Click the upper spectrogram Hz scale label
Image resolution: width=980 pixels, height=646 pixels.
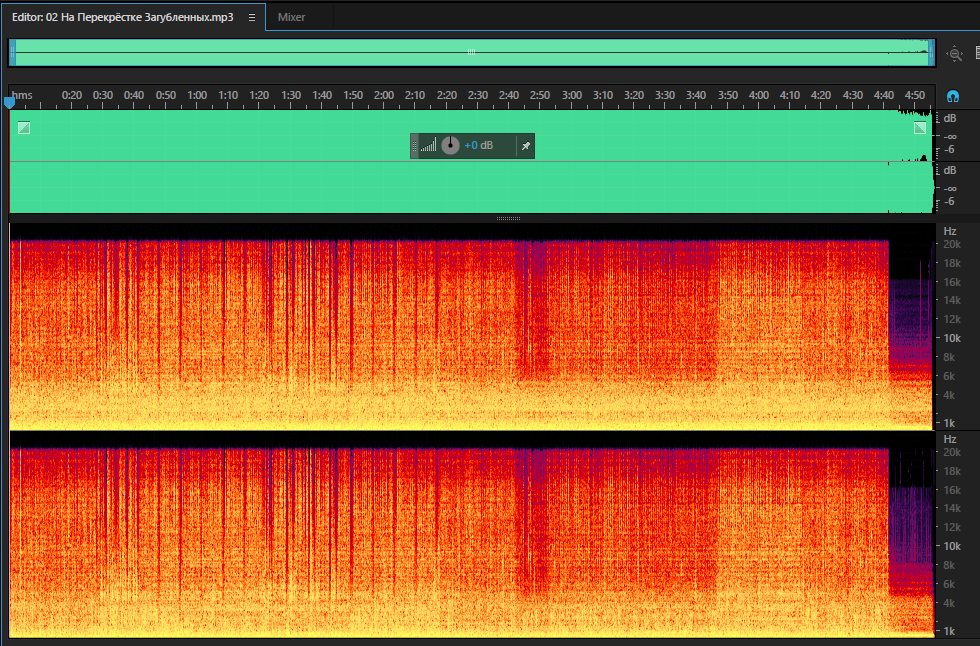point(950,231)
